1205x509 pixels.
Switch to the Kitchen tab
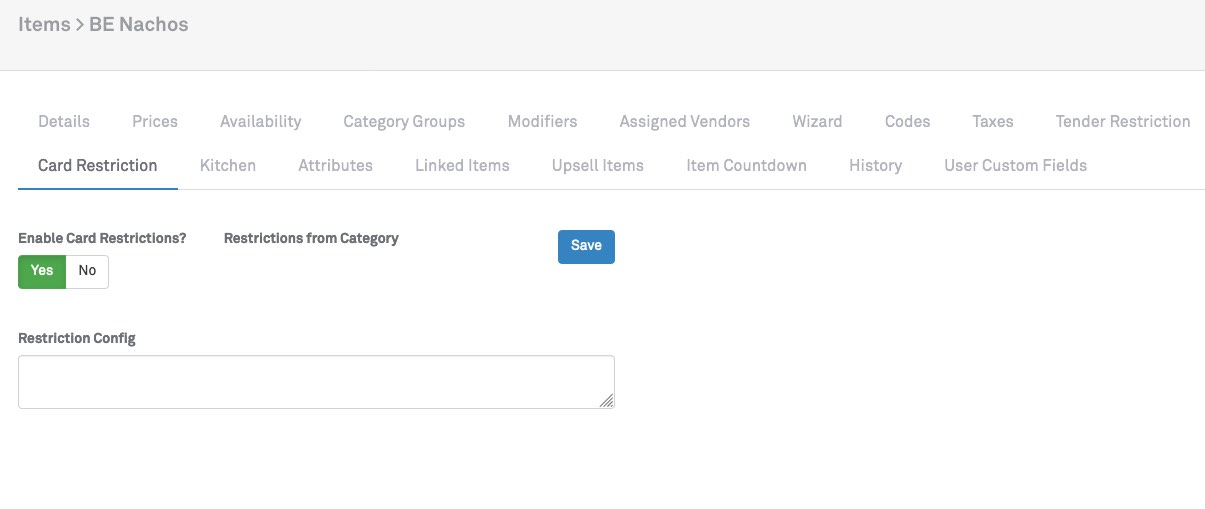tap(228, 166)
